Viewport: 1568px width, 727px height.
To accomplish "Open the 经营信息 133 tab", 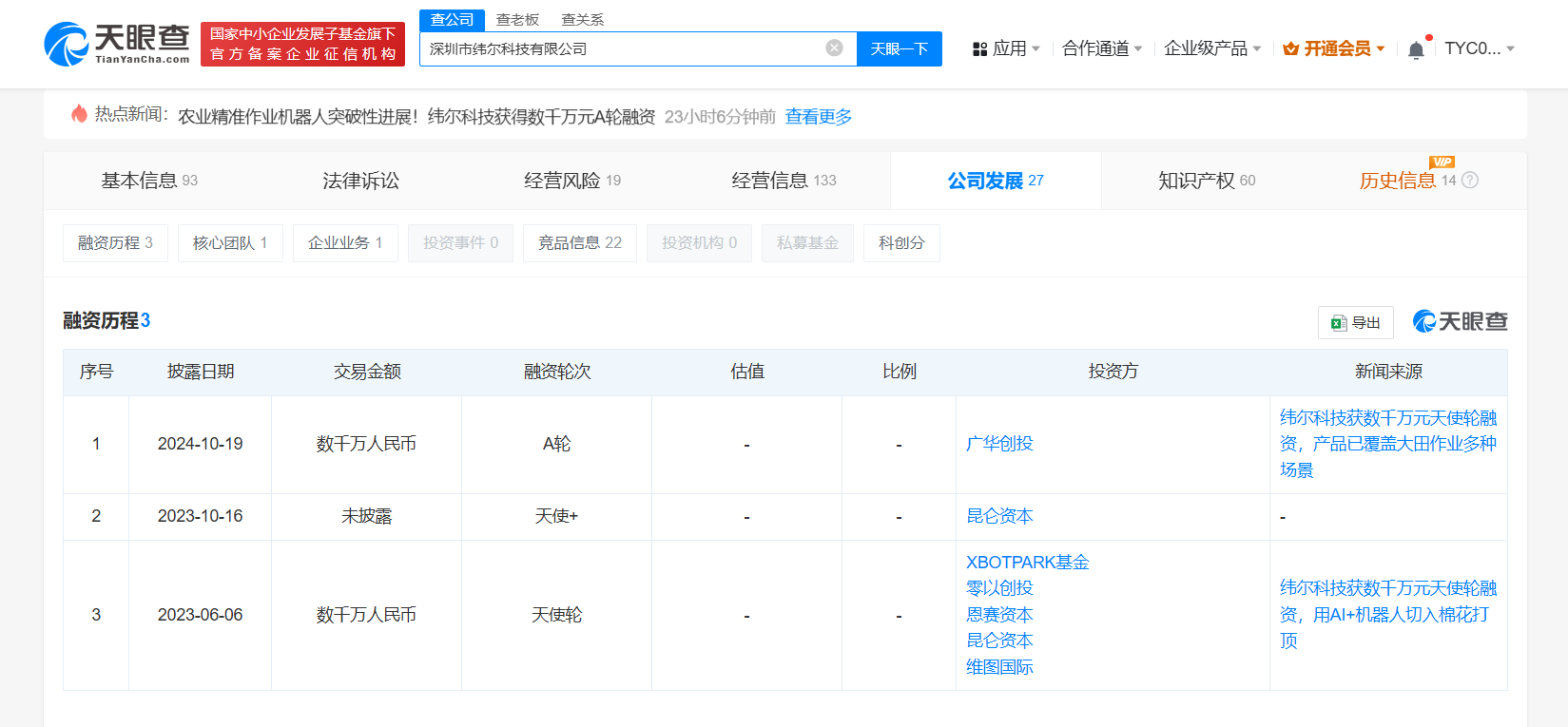I will [784, 181].
